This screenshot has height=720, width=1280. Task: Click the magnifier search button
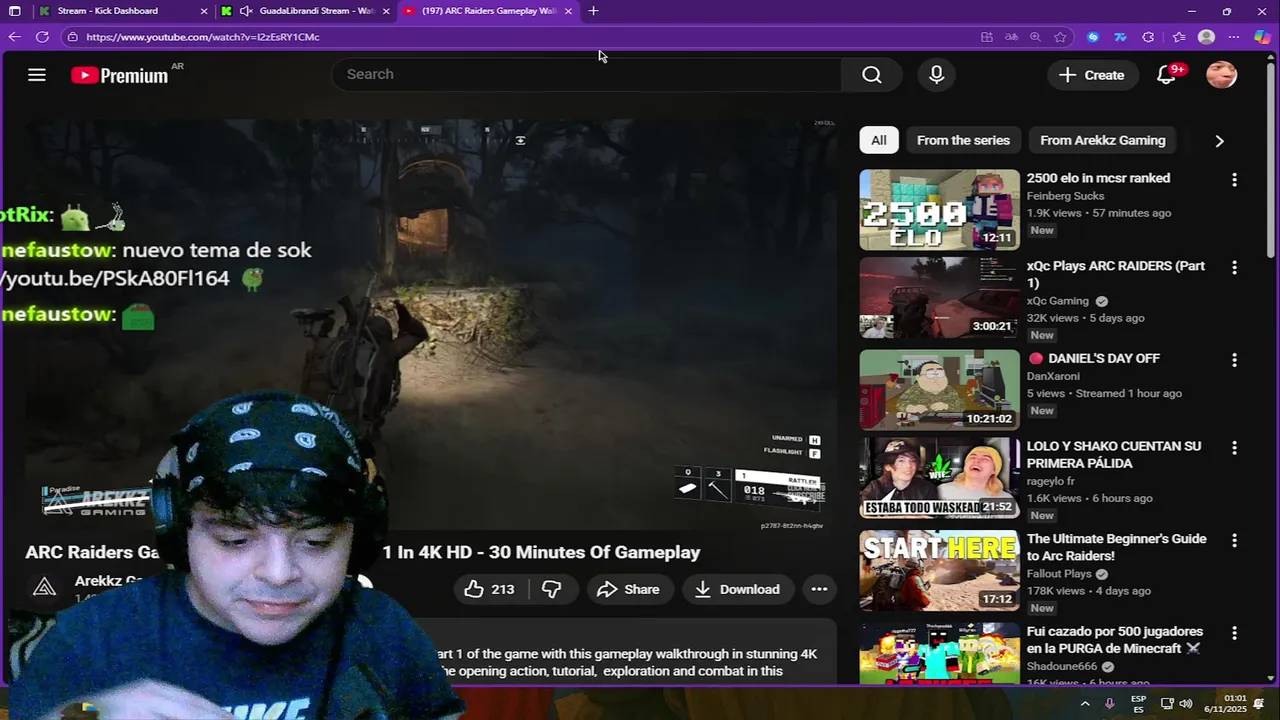pos(872,75)
